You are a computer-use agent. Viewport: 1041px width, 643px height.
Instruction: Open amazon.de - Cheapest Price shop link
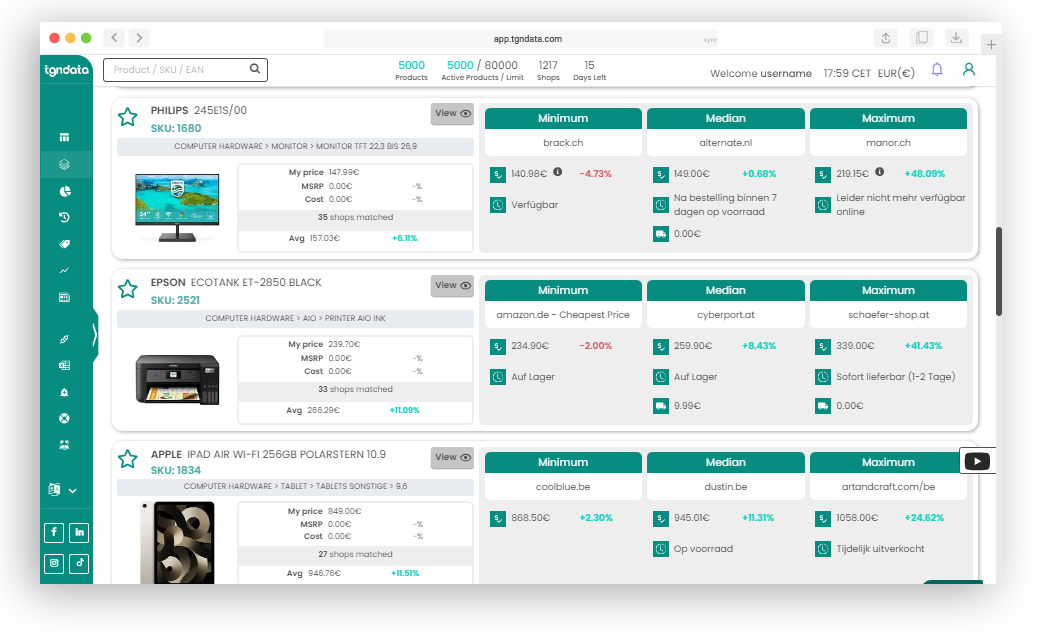tap(563, 315)
